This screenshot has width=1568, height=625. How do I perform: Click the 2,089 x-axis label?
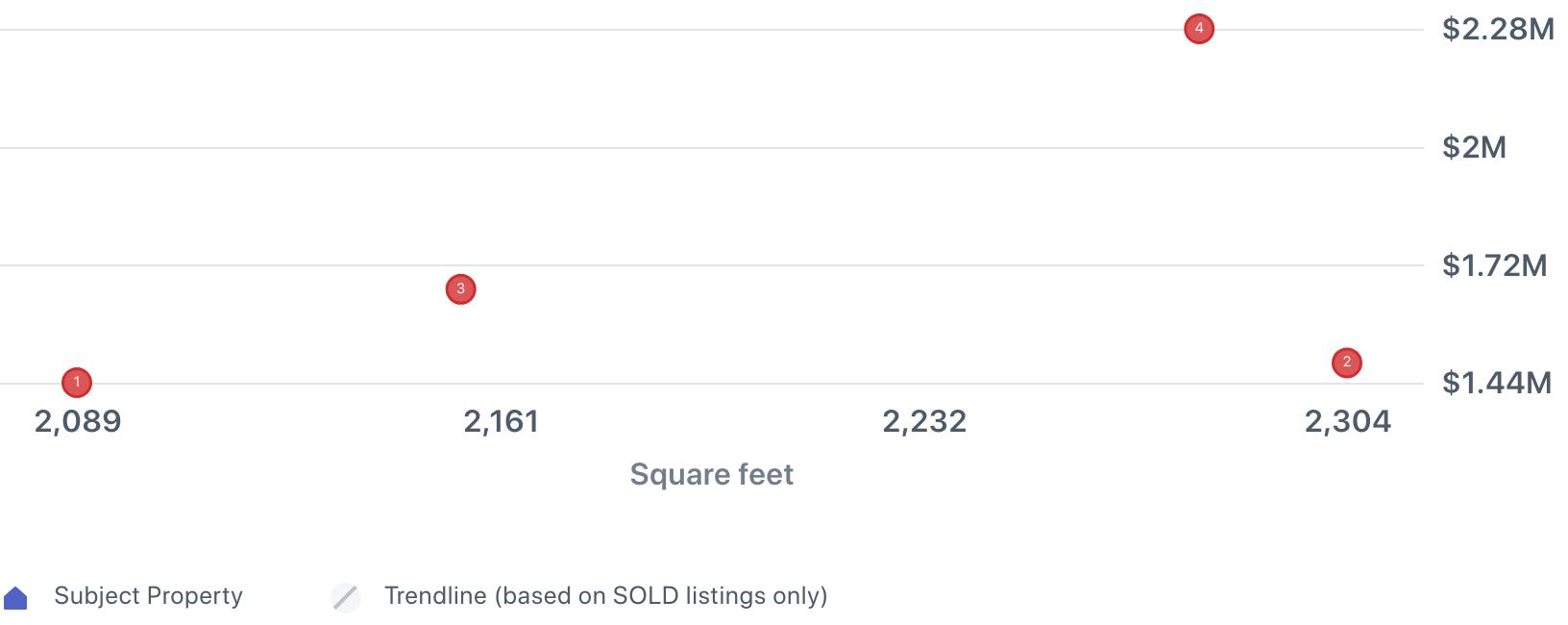click(78, 421)
